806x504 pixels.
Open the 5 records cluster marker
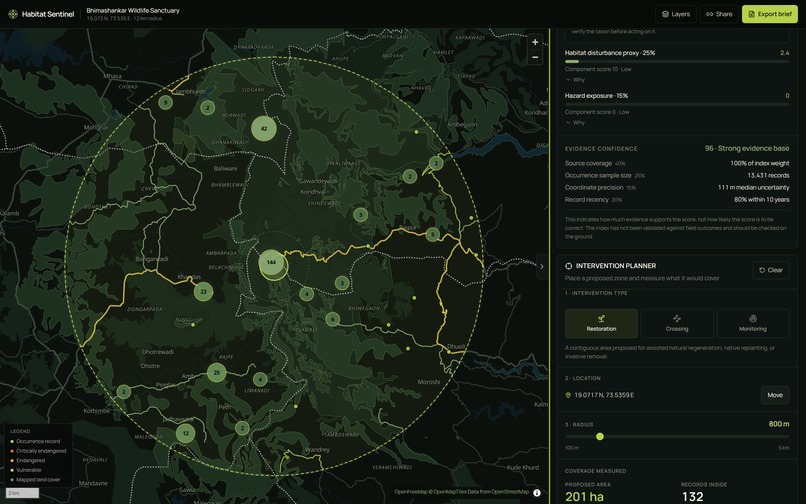click(433, 235)
